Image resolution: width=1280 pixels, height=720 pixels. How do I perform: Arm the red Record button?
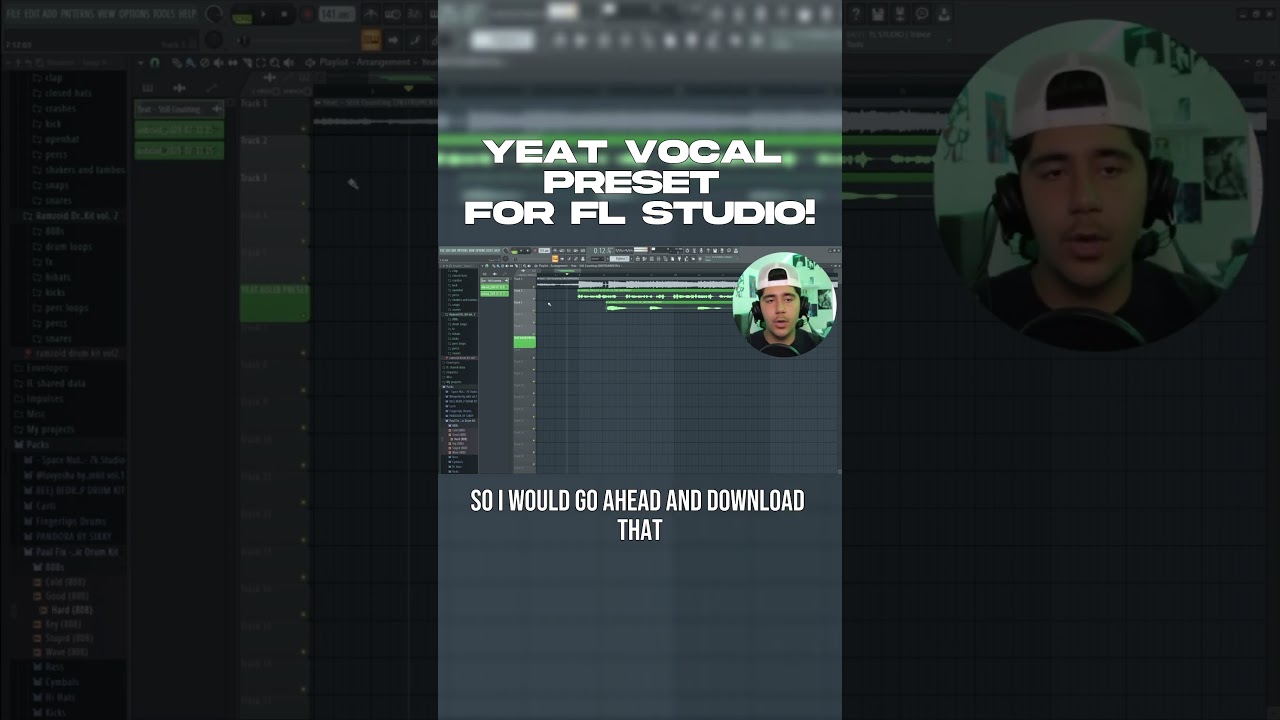coord(308,14)
